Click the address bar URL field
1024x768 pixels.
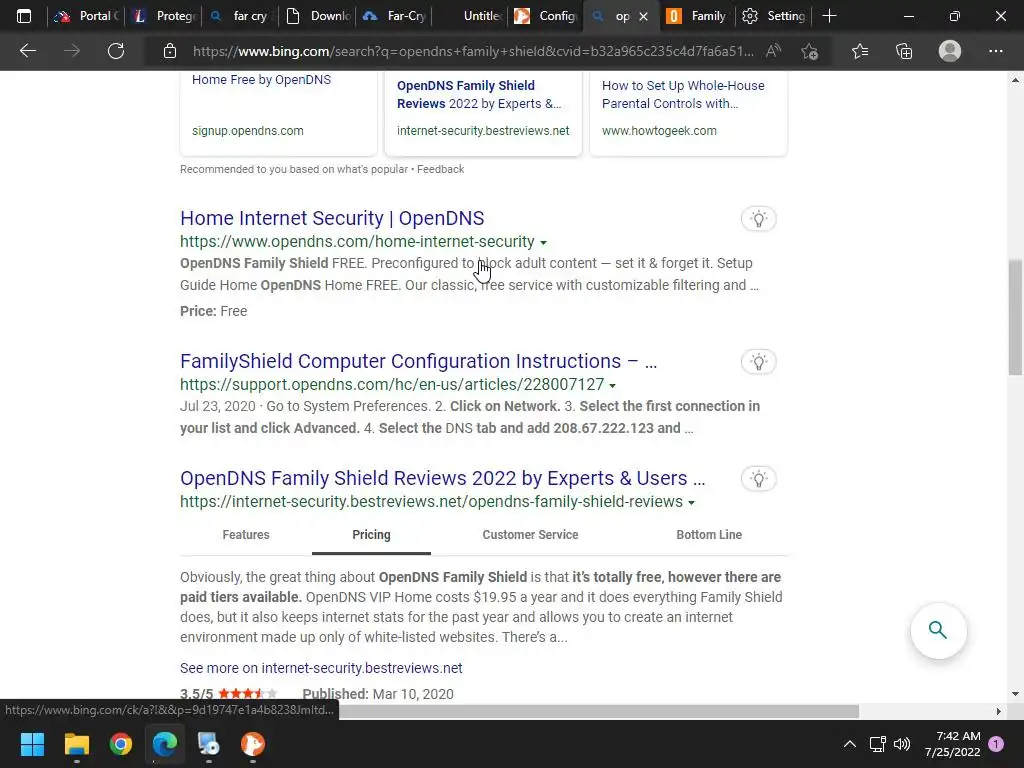click(x=473, y=51)
